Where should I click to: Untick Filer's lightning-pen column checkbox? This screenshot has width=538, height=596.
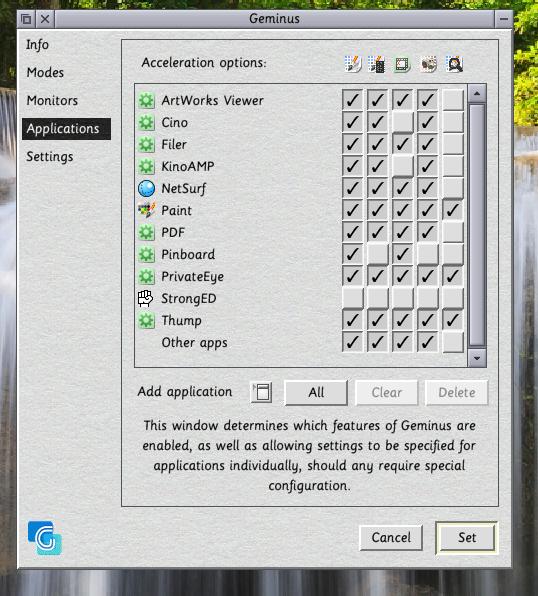tap(352, 144)
